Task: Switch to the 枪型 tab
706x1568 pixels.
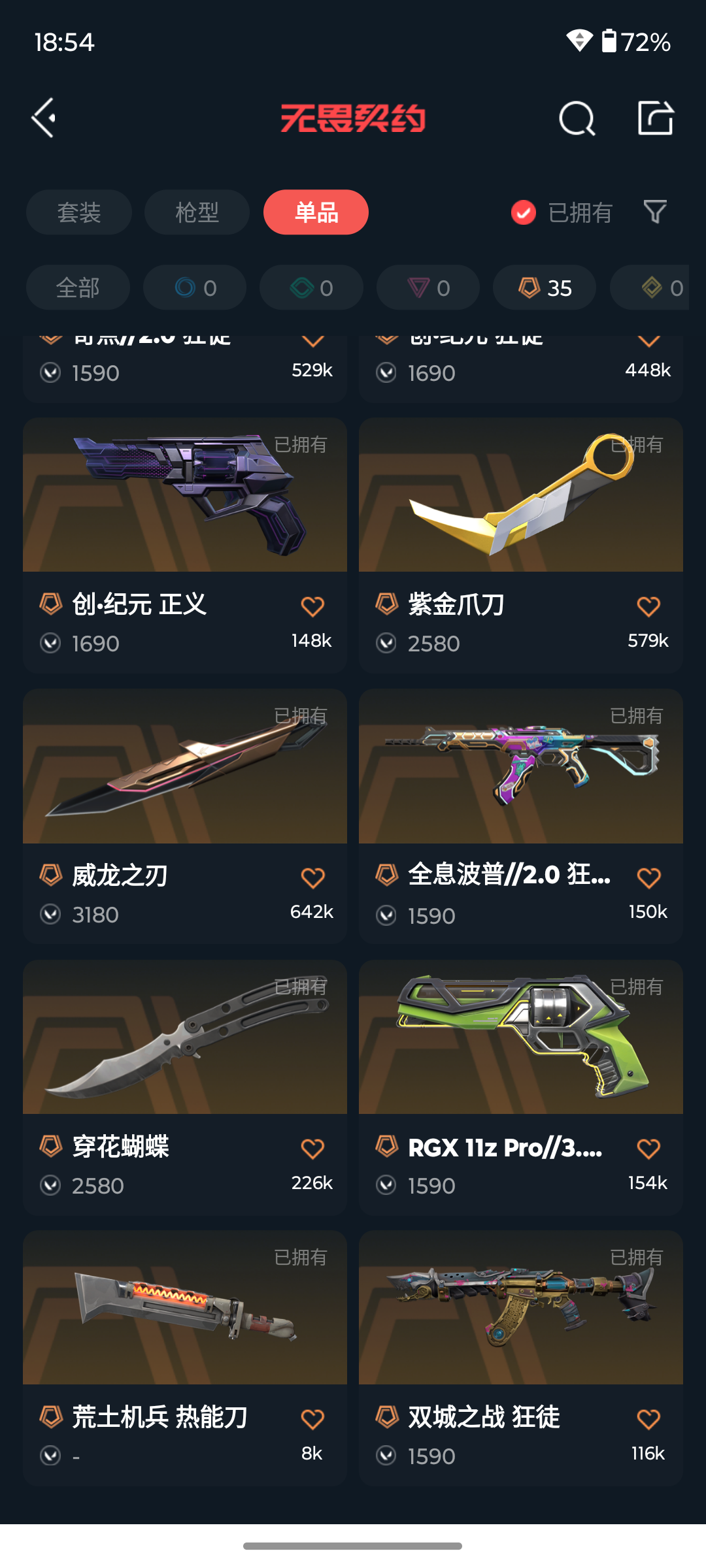Action: pos(197,212)
